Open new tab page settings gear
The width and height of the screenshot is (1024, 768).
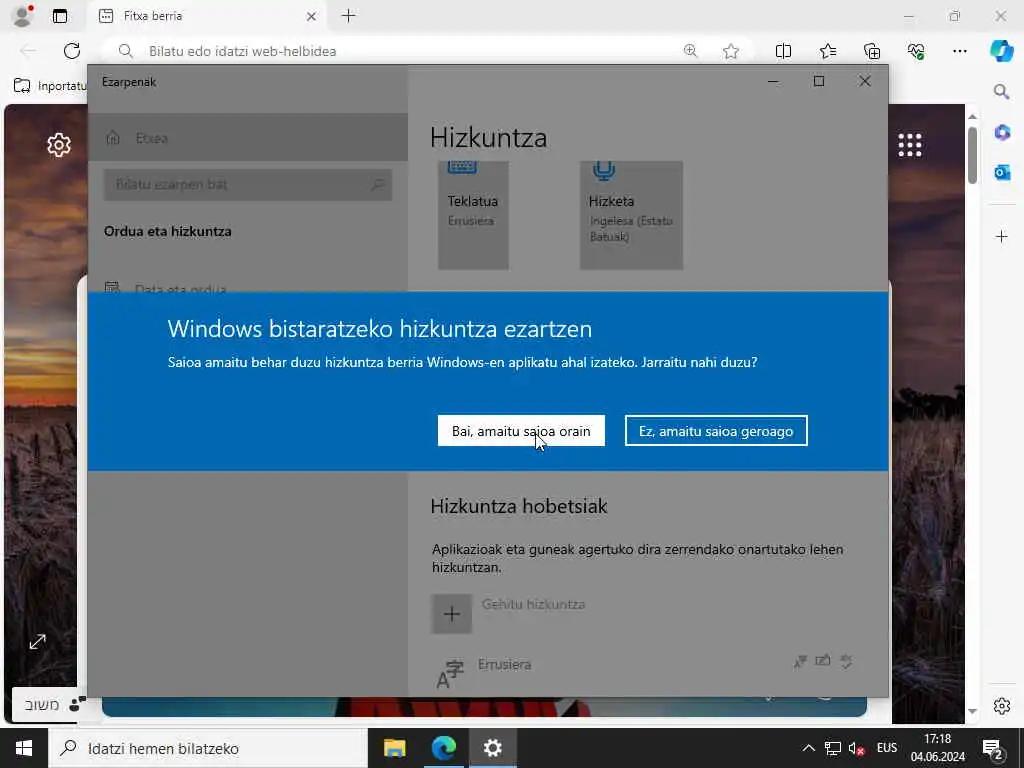pos(59,144)
